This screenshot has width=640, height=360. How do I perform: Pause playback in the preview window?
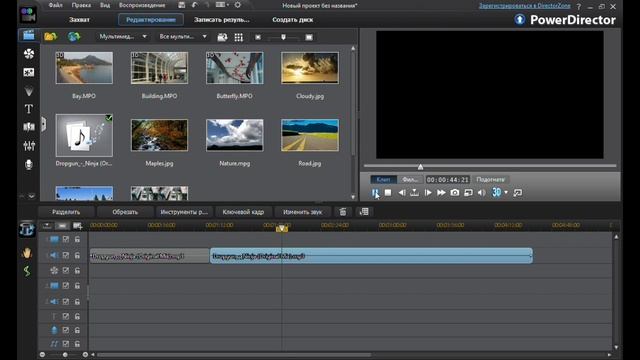(375, 193)
